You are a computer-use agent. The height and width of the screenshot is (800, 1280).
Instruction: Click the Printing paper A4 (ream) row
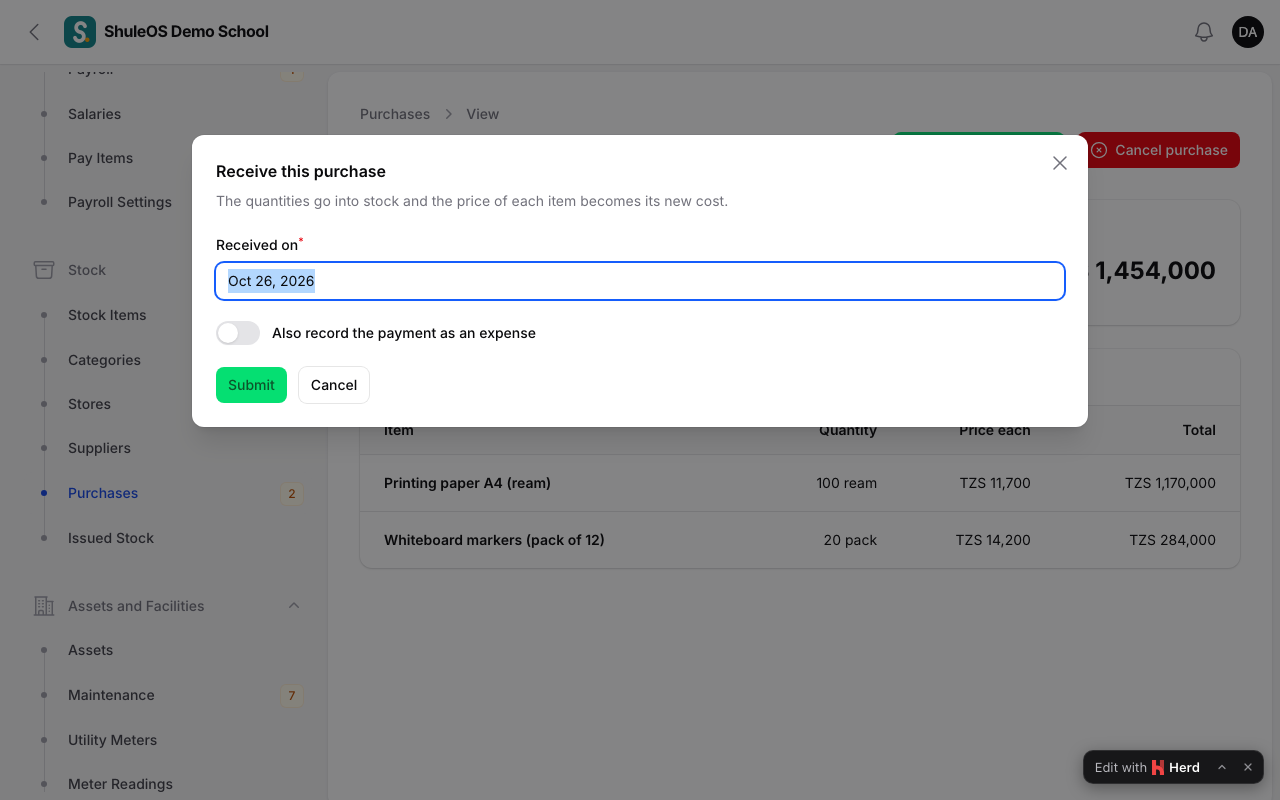pyautogui.click(x=800, y=483)
